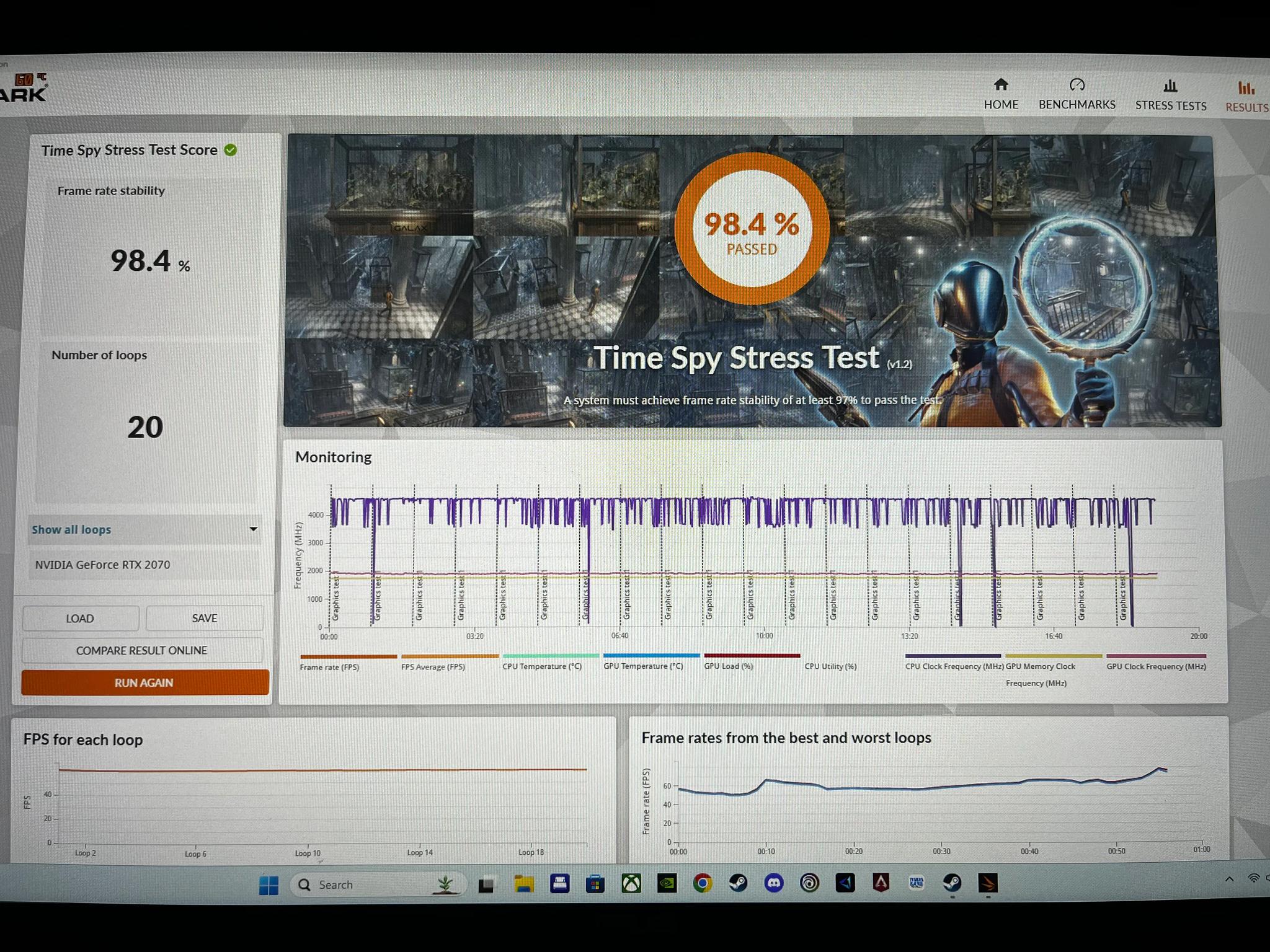Launch Discord from the taskbar
This screenshot has height=952, width=1270.
click(773, 883)
